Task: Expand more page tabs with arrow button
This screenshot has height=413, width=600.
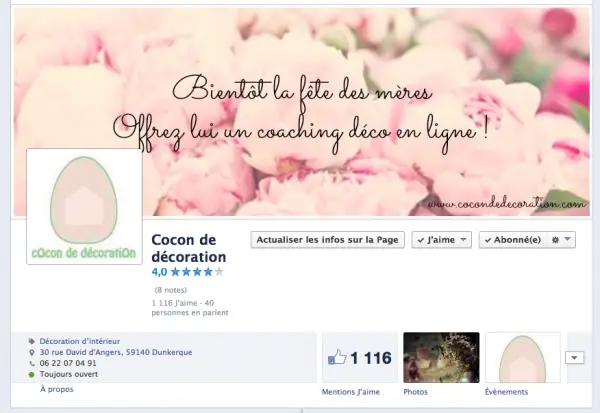Action: 575,358
